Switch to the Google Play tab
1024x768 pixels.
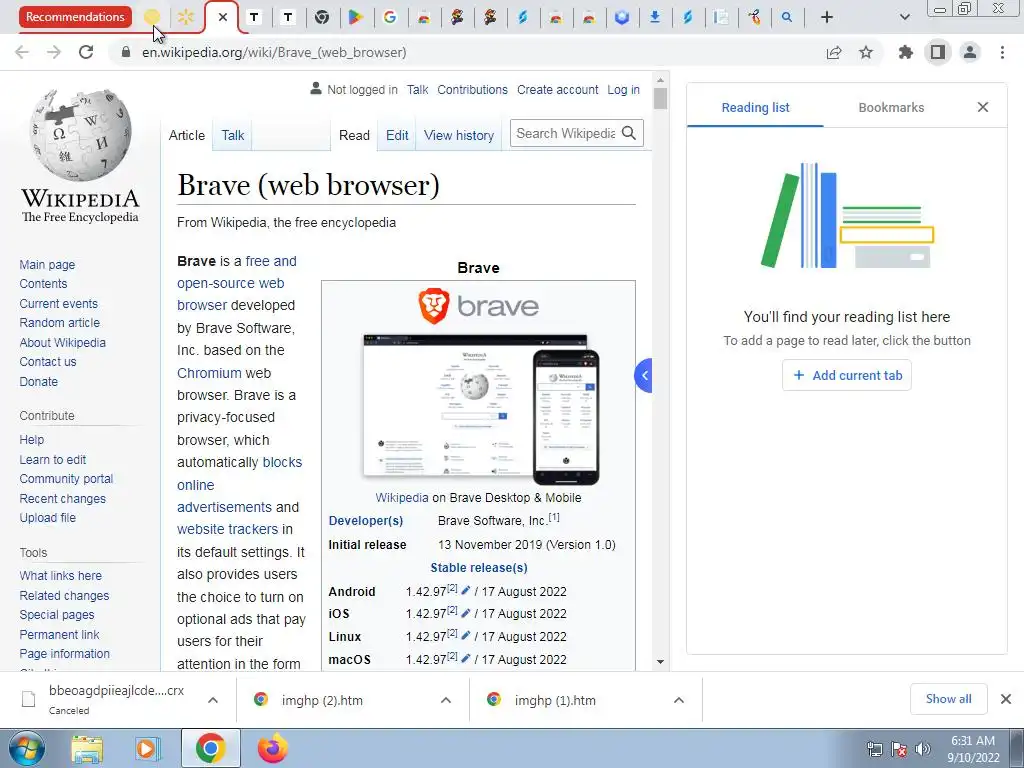pos(355,17)
